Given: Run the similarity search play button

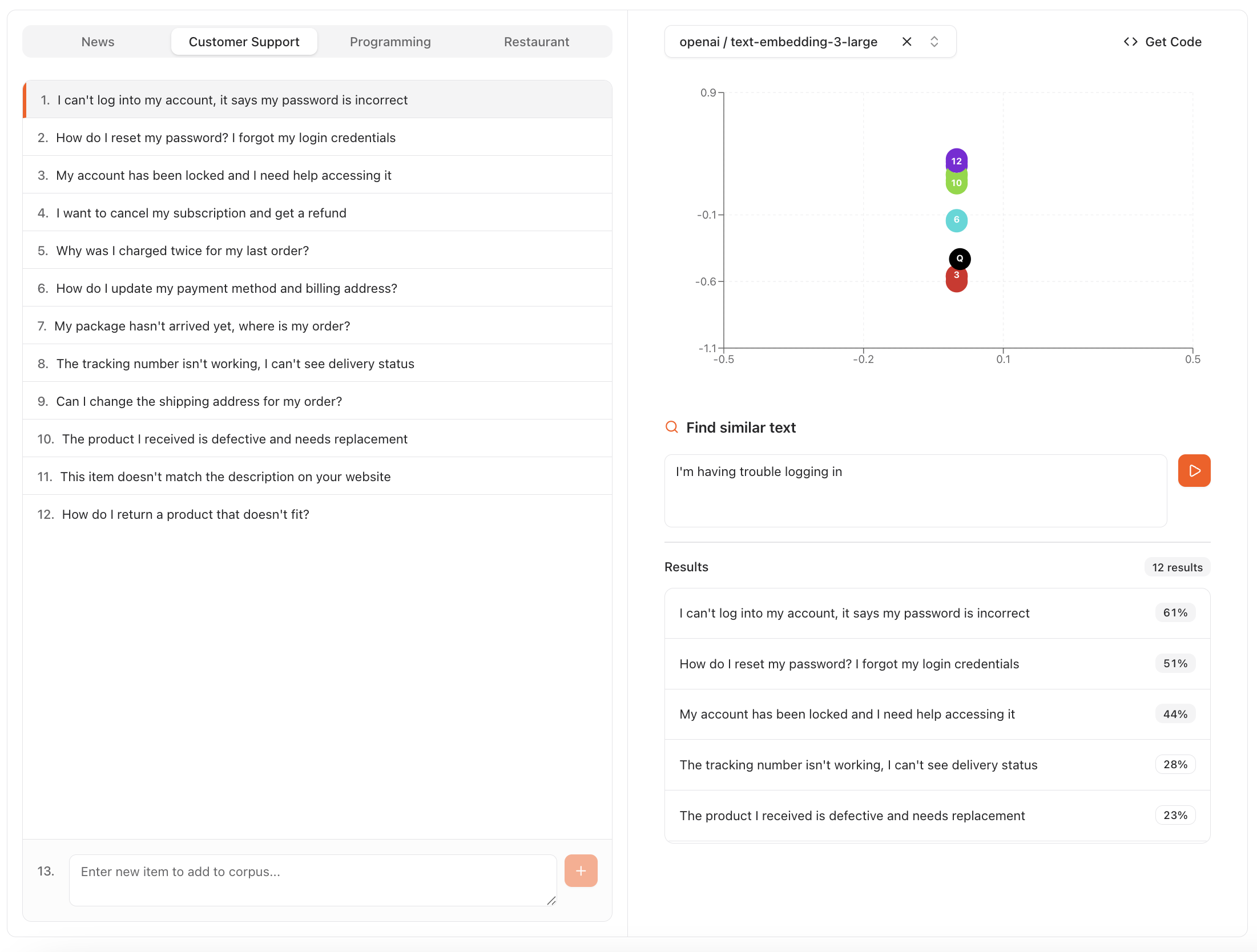Looking at the screenshot, I should [x=1194, y=471].
